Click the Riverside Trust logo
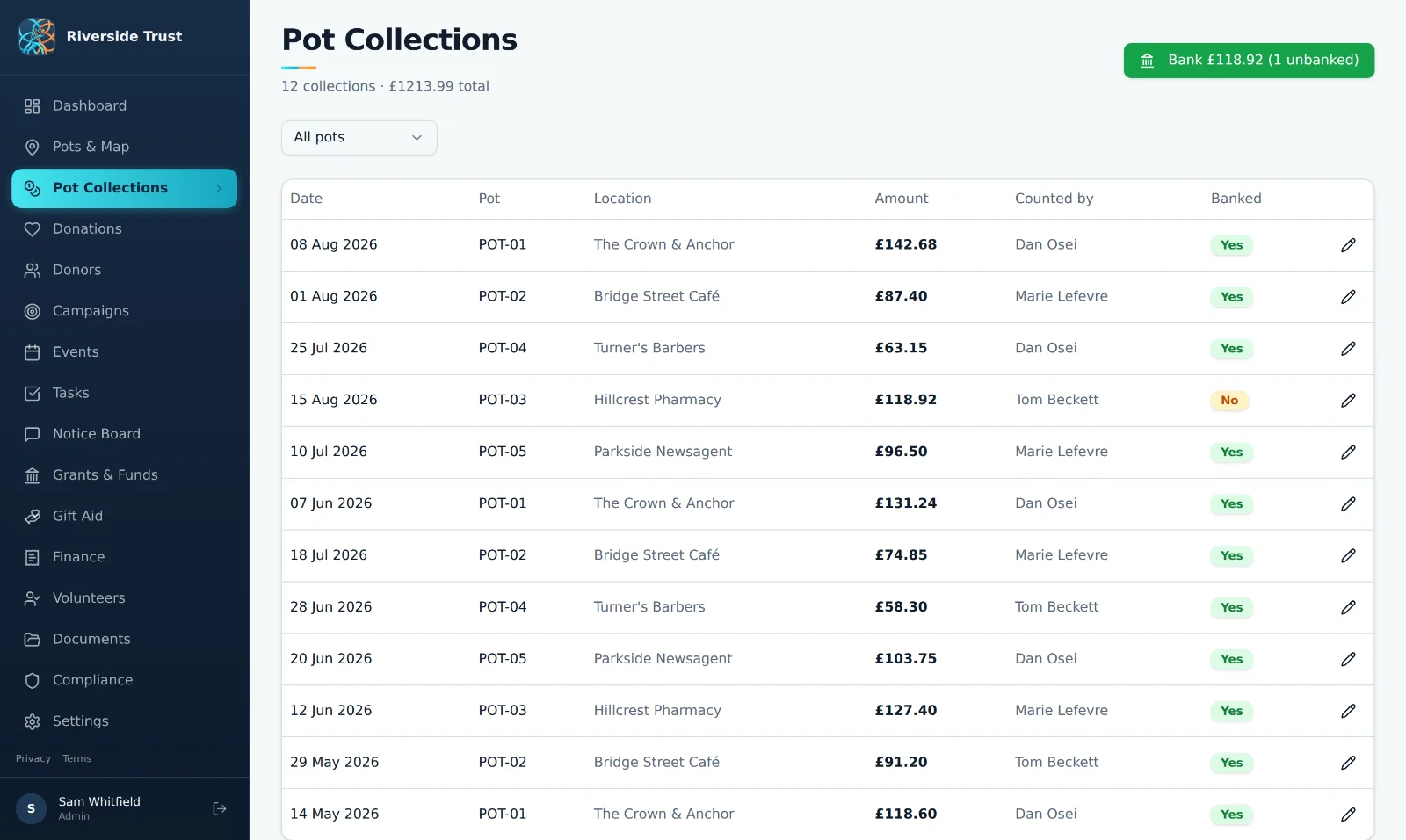 point(37,37)
